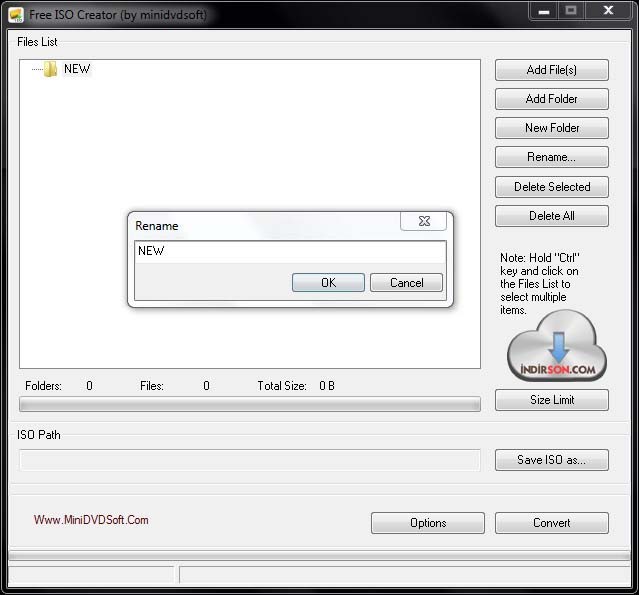
Task: Close the Rename dialog with X
Action: (x=424, y=221)
